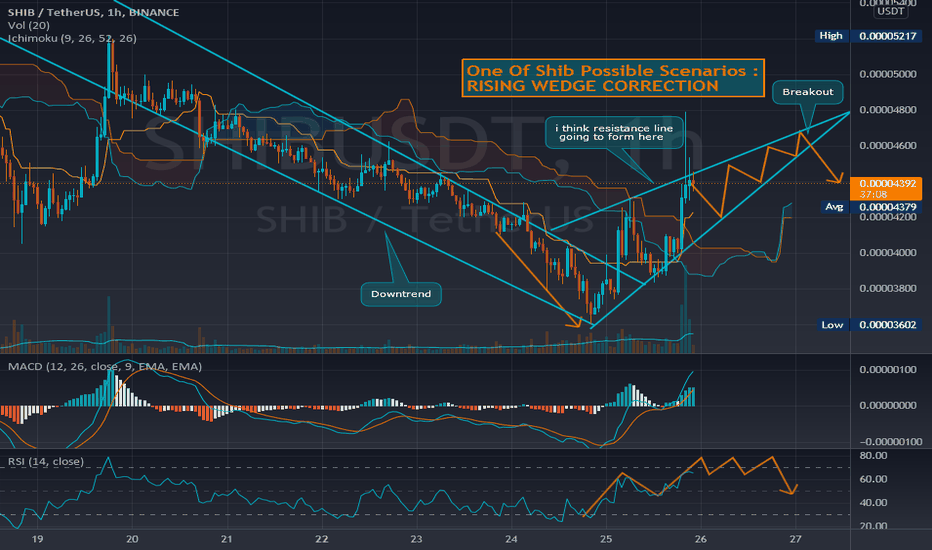Click the 0.00004600 price axis value

(888, 146)
